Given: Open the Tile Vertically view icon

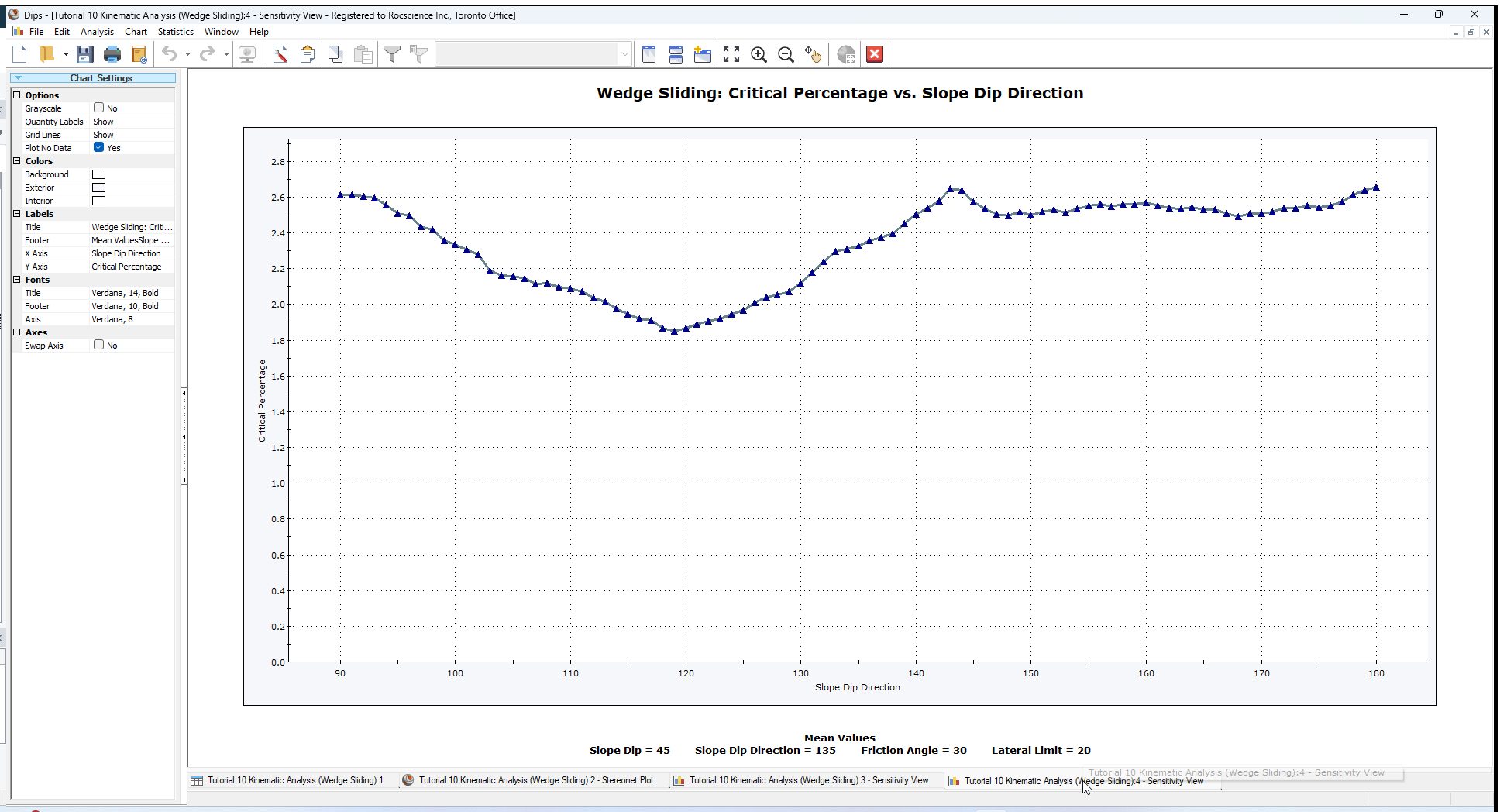Looking at the screenshot, I should (649, 54).
